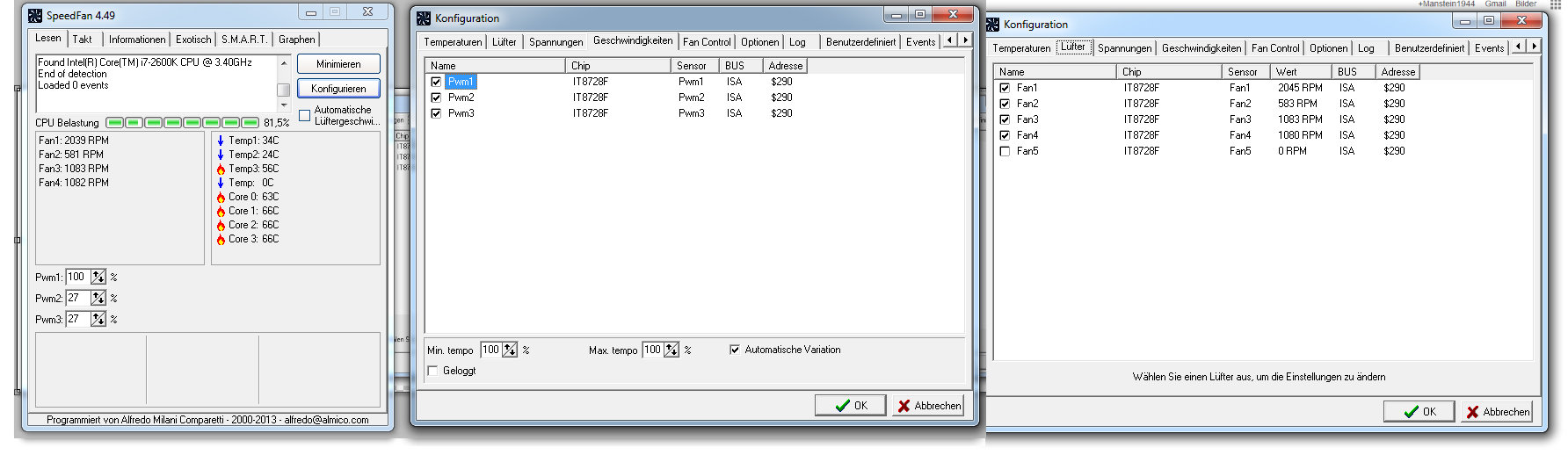Open the Graphen tab
The image size is (1568, 455).
[x=297, y=40]
